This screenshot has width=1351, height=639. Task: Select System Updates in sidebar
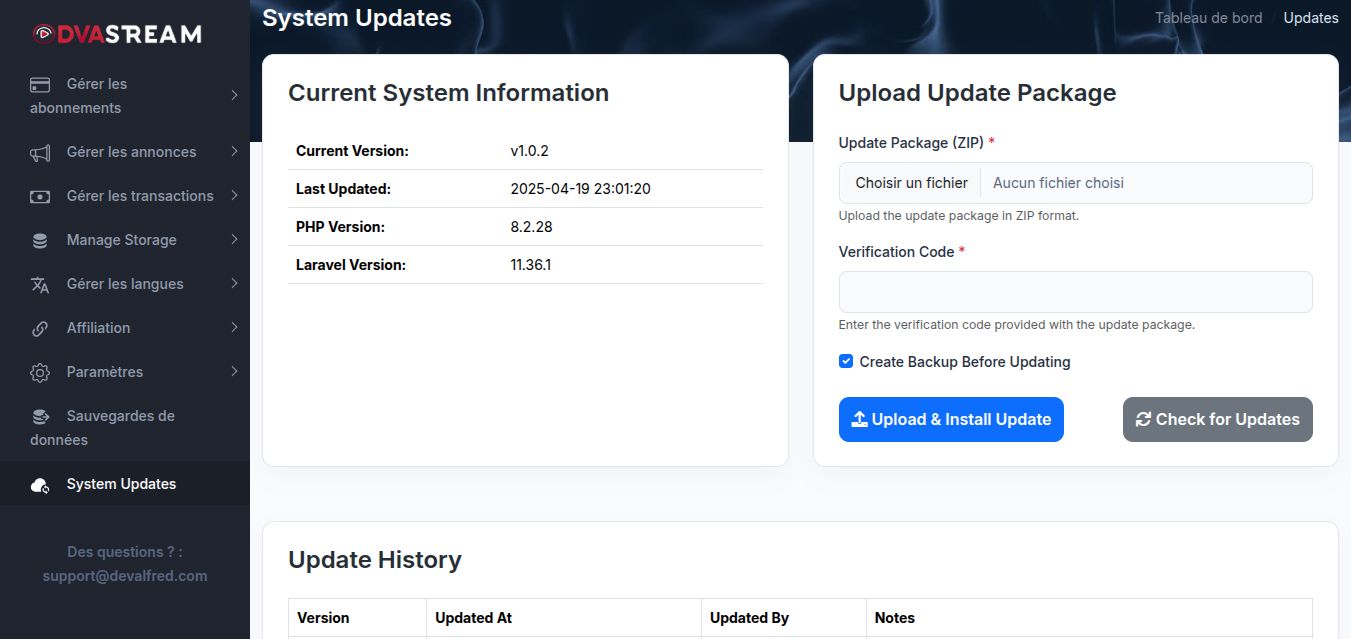click(x=124, y=484)
